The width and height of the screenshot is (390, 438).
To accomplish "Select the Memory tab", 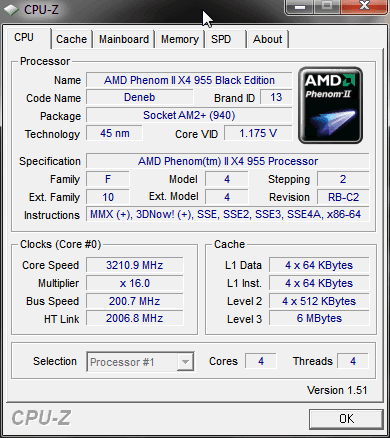I will tap(180, 39).
